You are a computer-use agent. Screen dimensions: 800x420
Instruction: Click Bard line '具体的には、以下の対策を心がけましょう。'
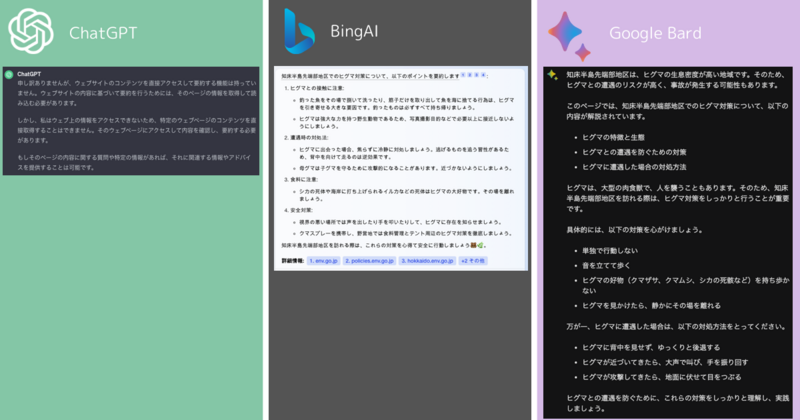coord(635,230)
